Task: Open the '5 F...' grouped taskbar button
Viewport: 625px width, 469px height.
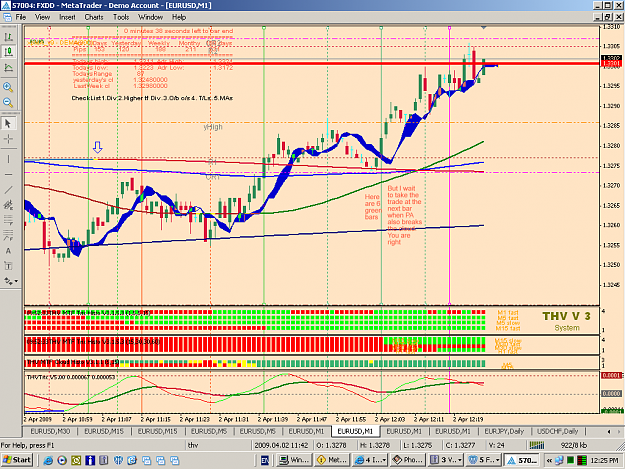Action: click(483, 460)
